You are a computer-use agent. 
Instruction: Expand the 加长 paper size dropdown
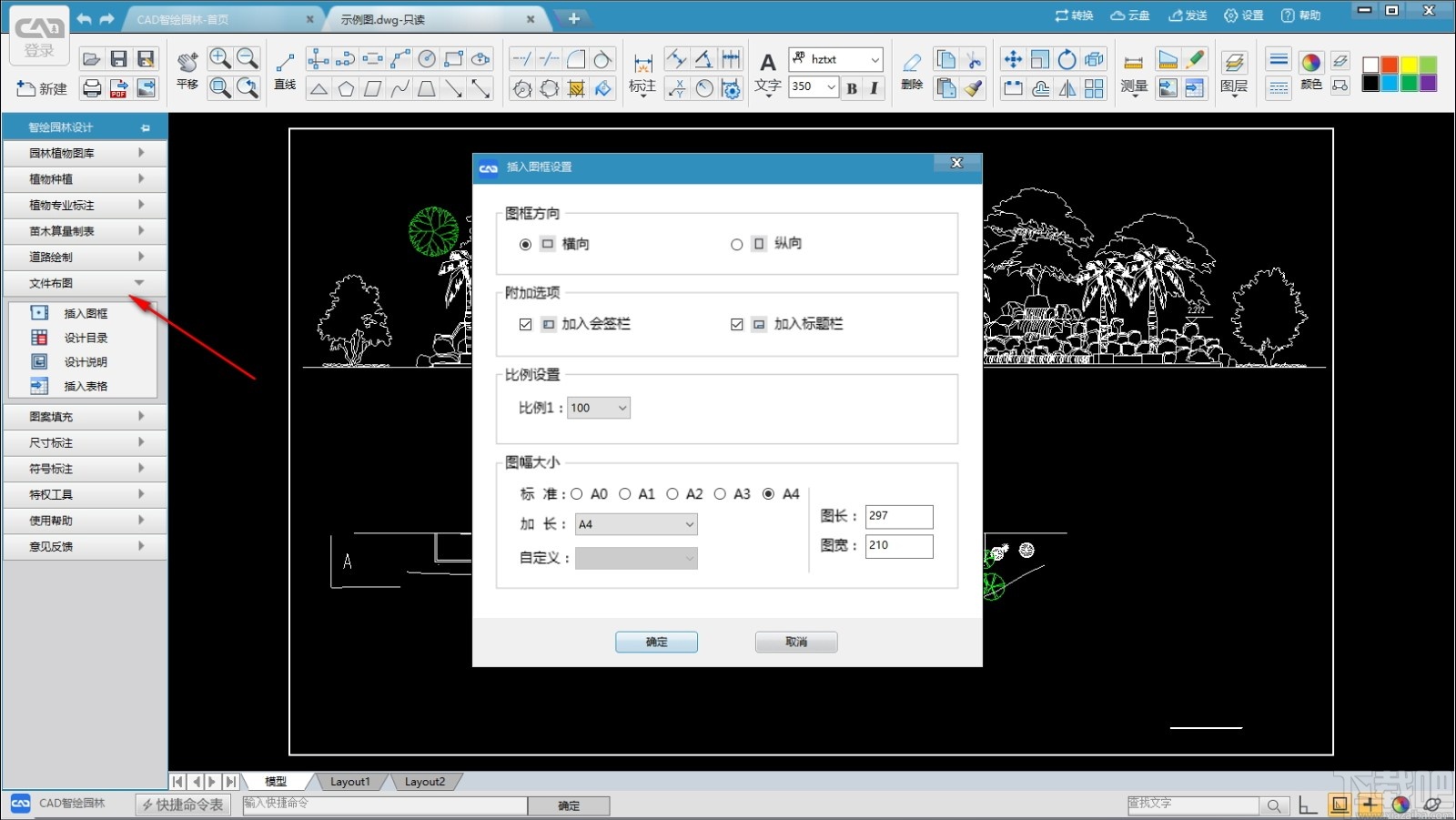pos(691,524)
